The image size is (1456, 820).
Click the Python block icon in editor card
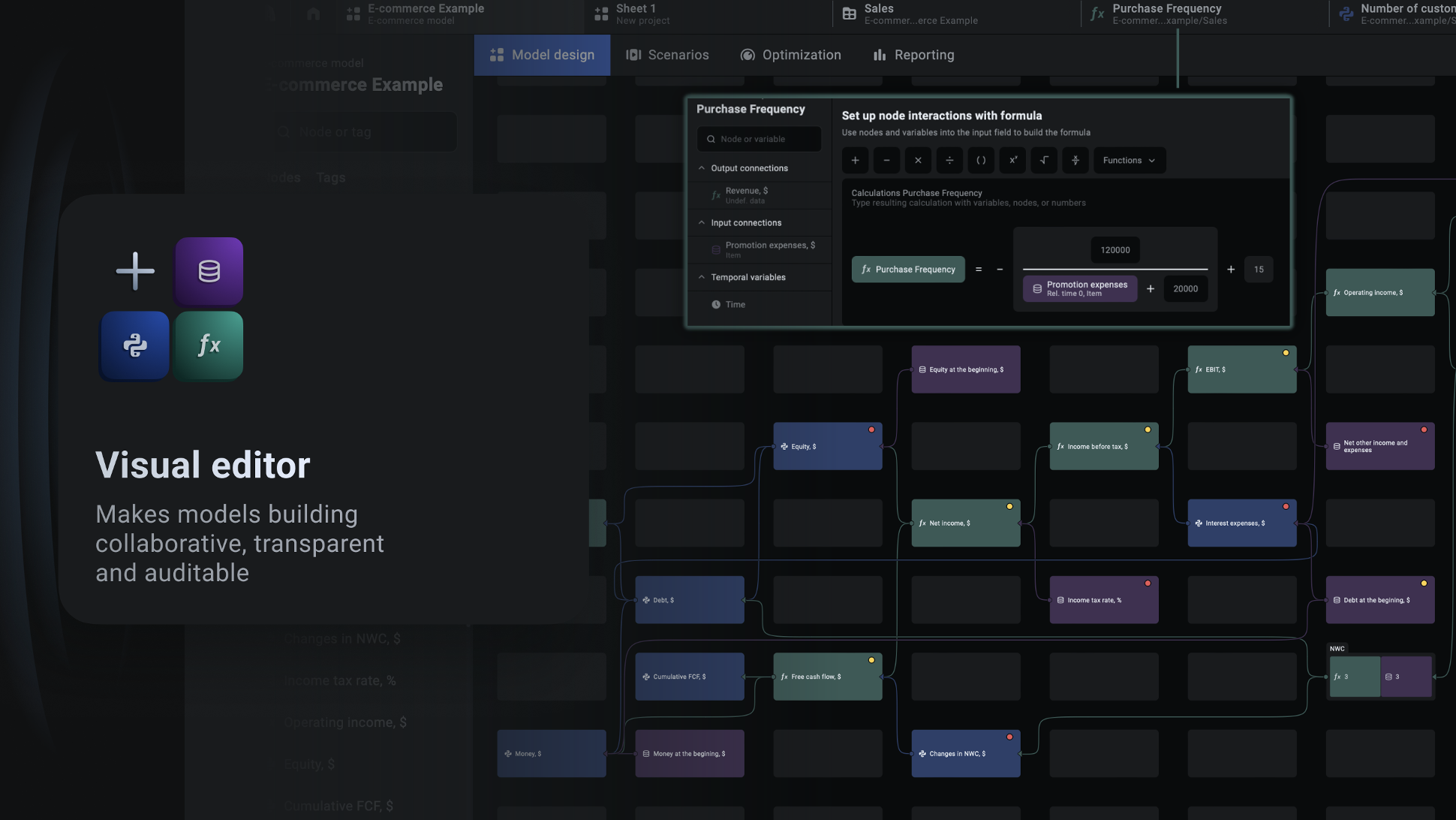135,345
